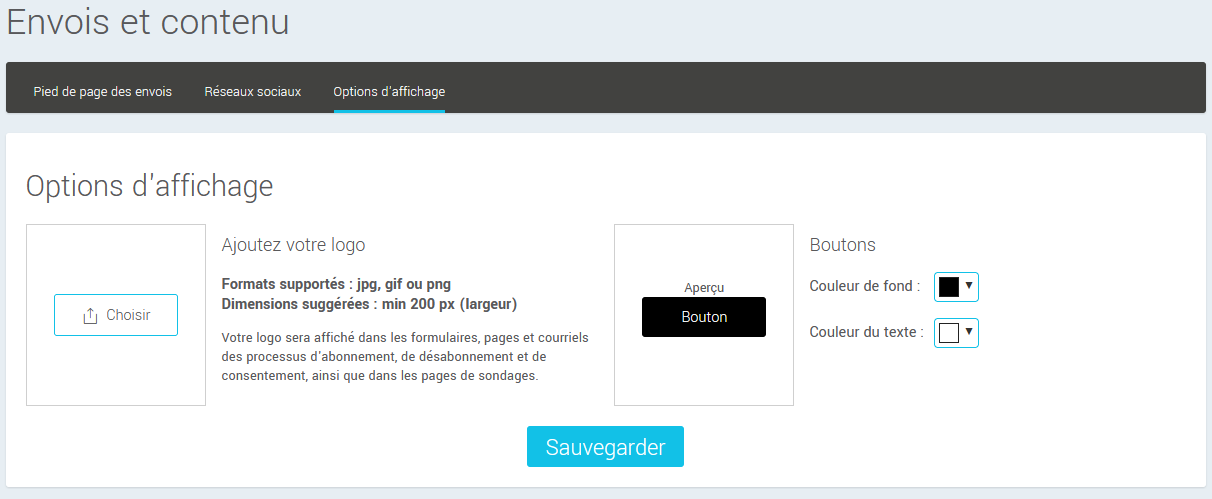The image size is (1212, 499).
Task: Click the Envois et contenu page title
Action: point(148,22)
